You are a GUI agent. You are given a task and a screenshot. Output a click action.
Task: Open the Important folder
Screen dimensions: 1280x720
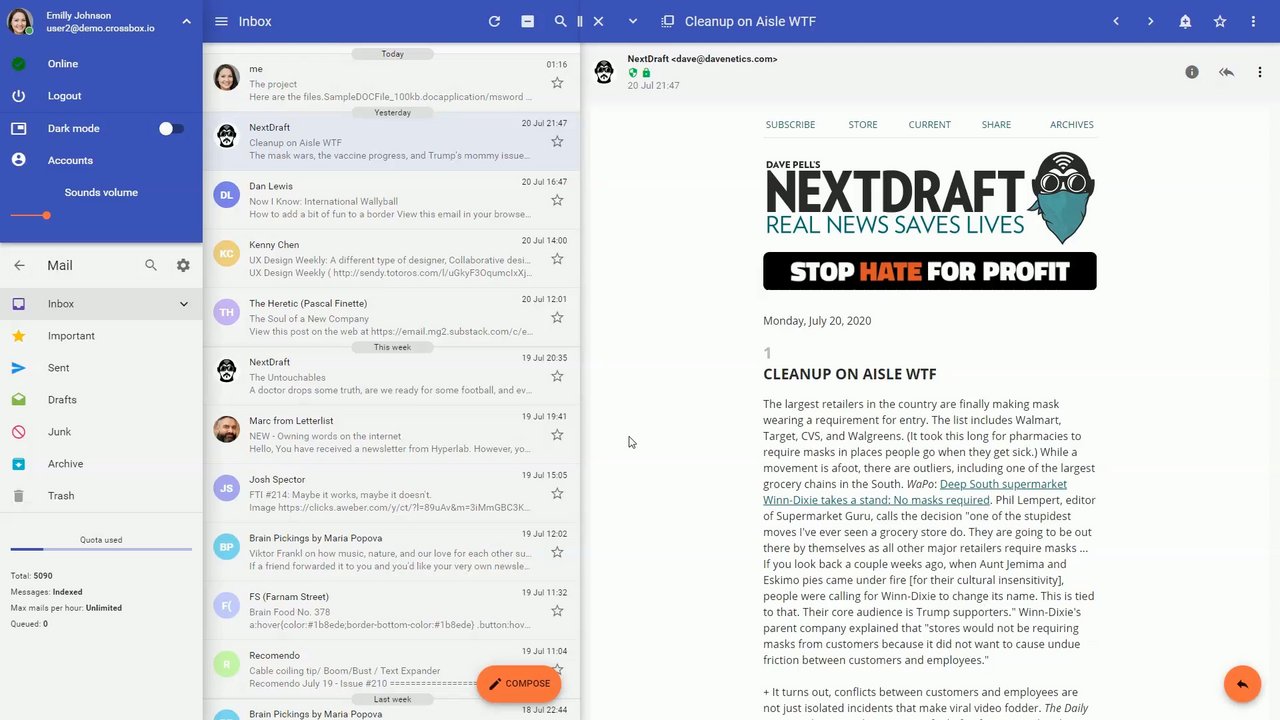[101, 336]
